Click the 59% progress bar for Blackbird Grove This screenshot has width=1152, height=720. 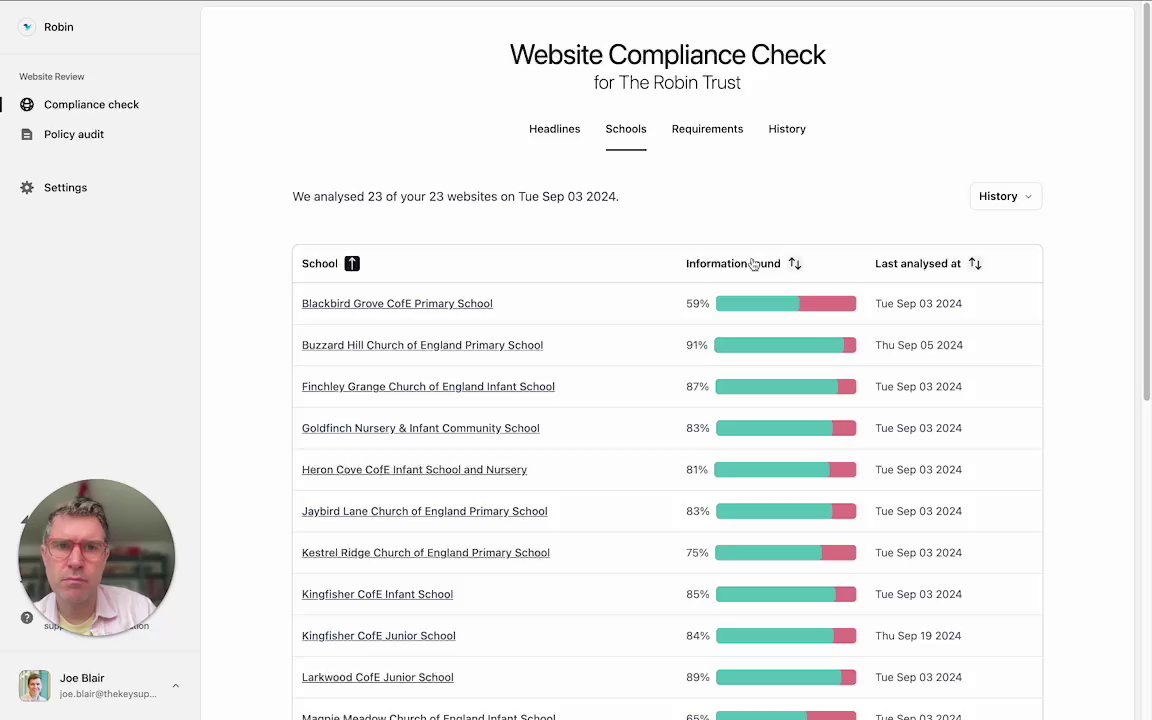click(x=786, y=303)
